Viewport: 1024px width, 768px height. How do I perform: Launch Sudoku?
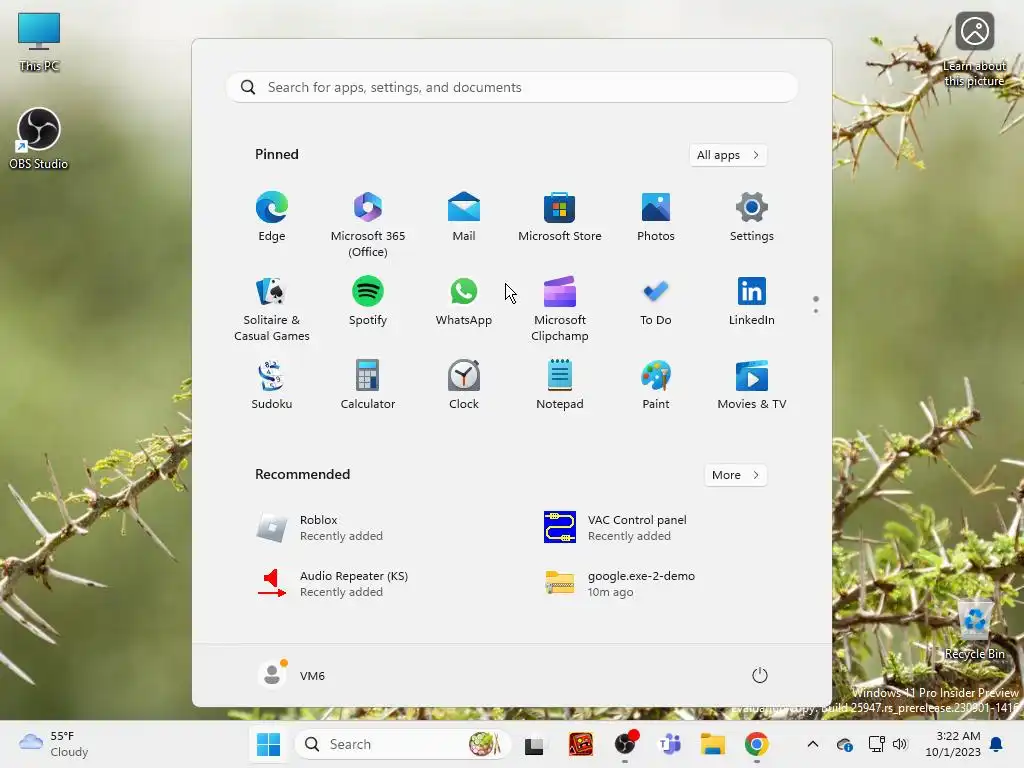[272, 385]
